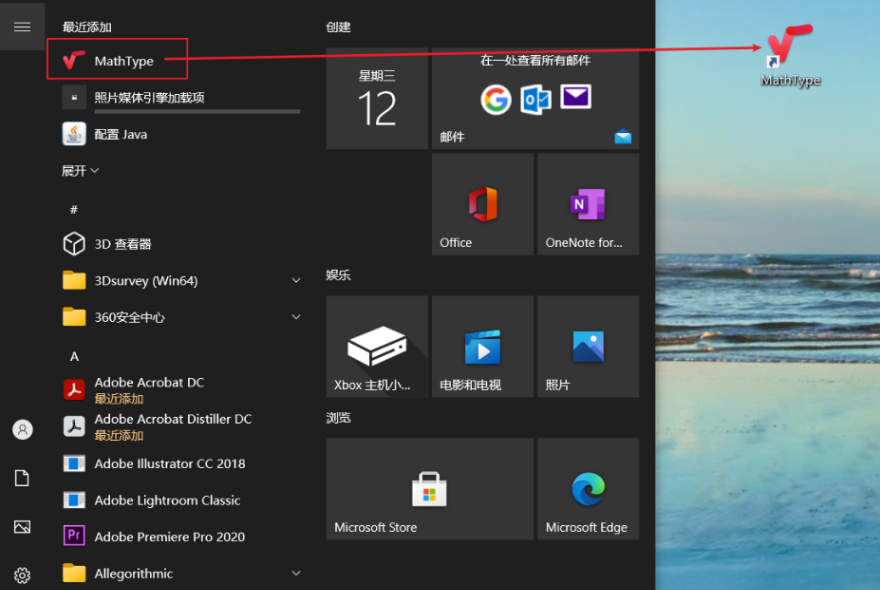This screenshot has height=590, width=880.
Task: Open the 邮件 mail tile
Action: (x=535, y=98)
